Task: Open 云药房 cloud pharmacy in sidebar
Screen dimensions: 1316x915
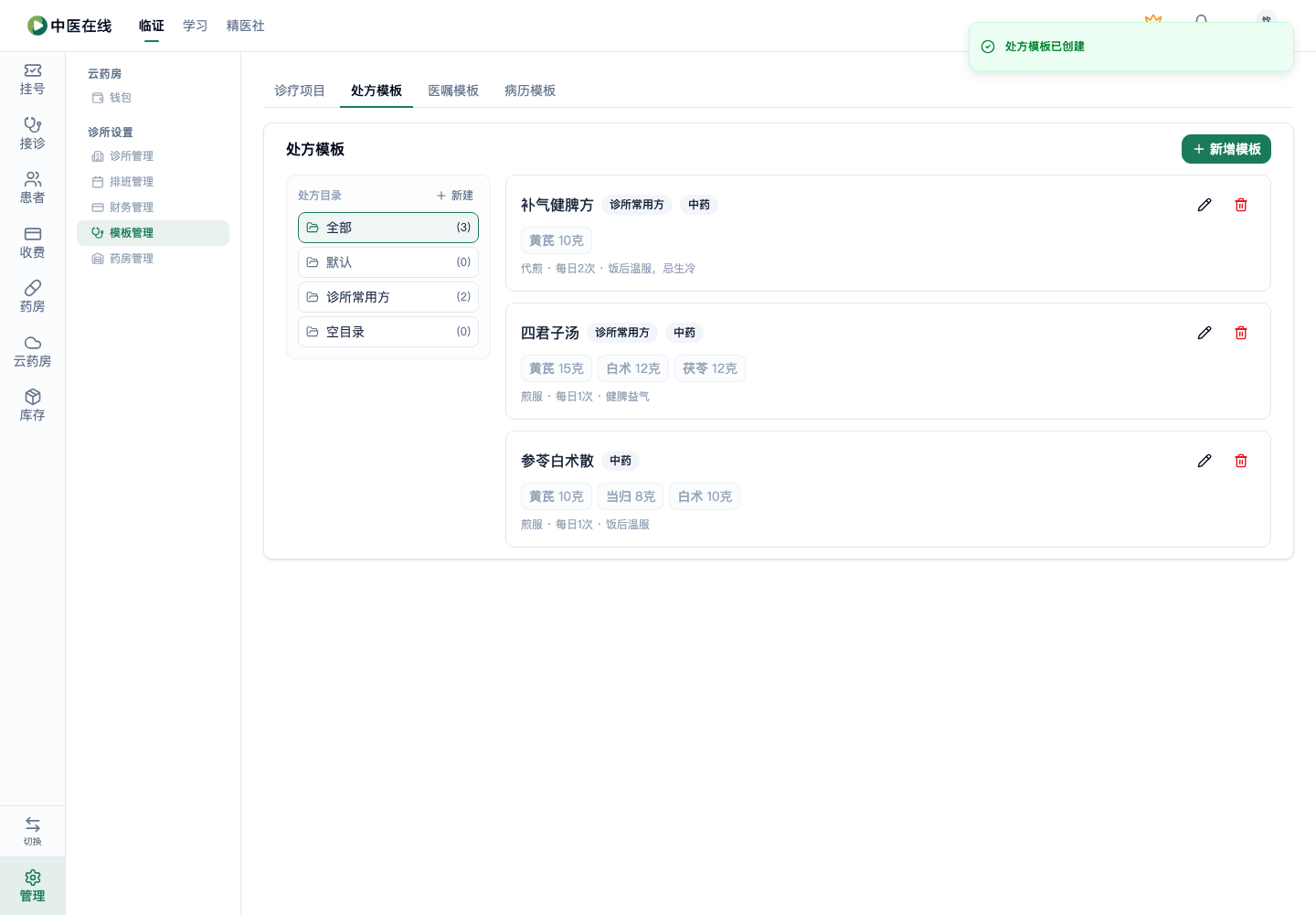Action: (32, 352)
